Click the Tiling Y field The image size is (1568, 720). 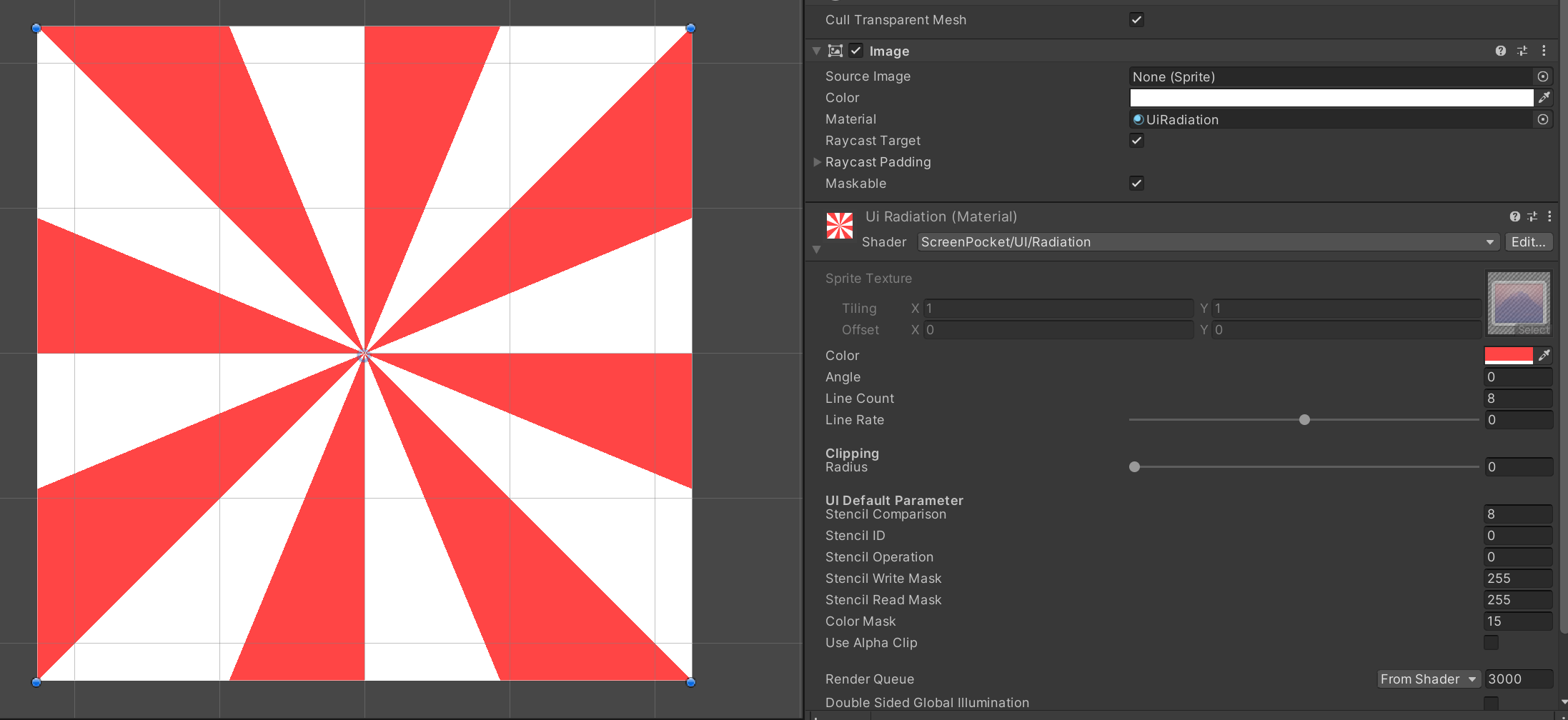[1347, 309]
